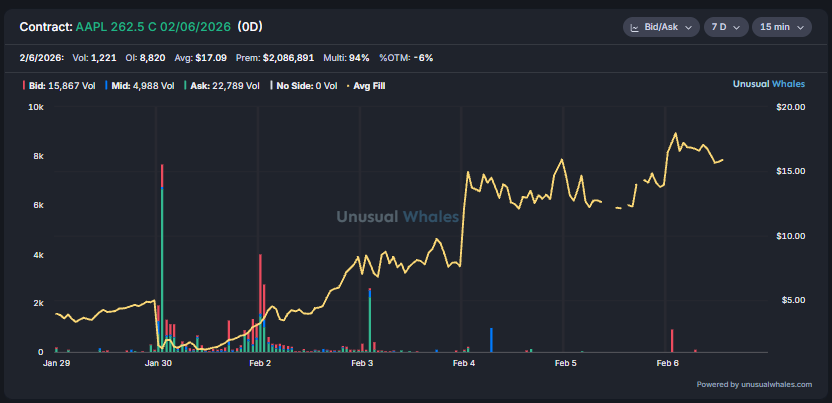This screenshot has height=403, width=832.
Task: Click the Powered by unusualwhales.com link
Action: [755, 384]
